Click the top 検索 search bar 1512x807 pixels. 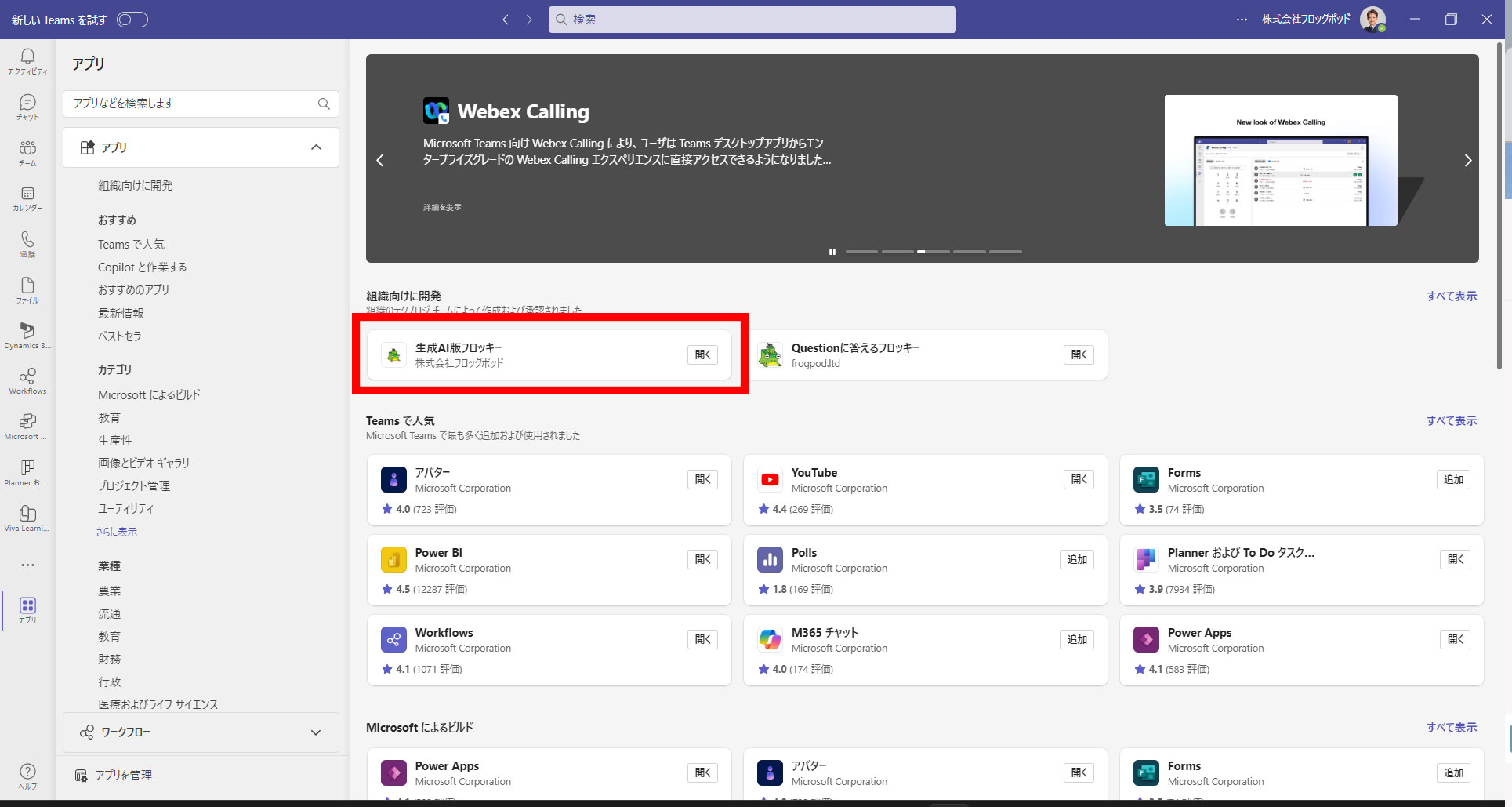click(752, 20)
